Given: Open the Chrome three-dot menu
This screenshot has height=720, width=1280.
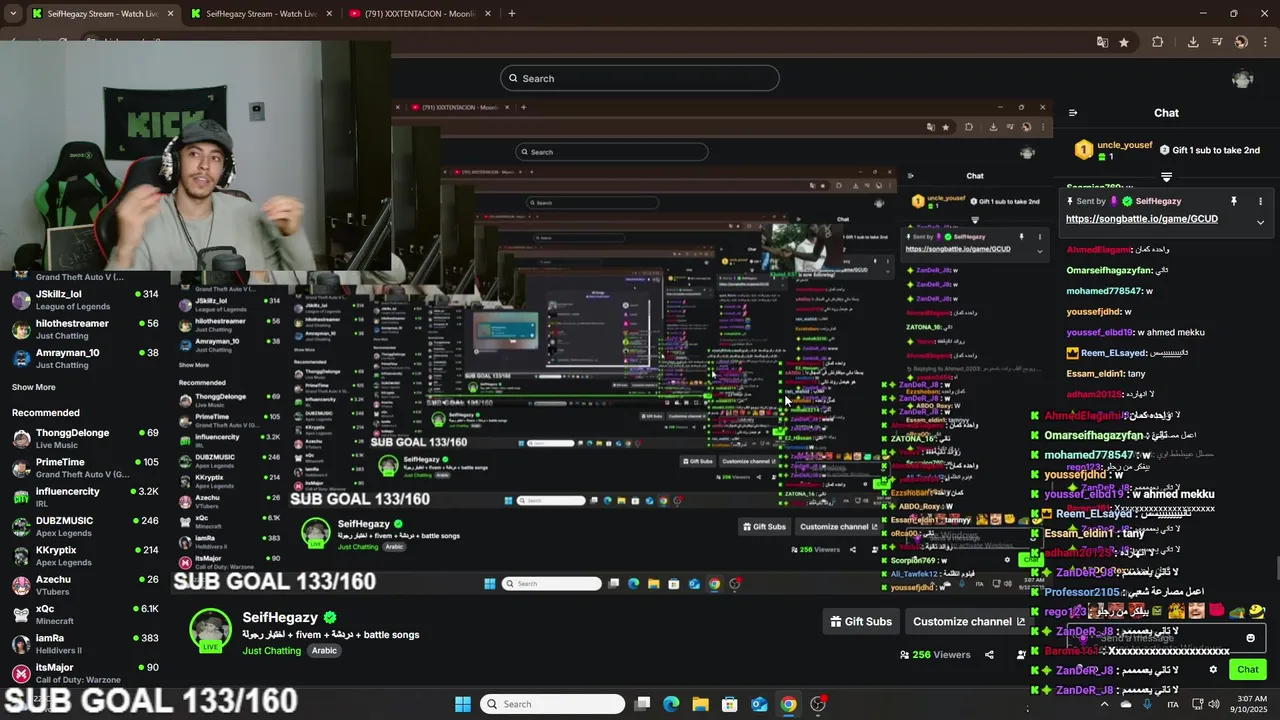Looking at the screenshot, I should point(1265,42).
